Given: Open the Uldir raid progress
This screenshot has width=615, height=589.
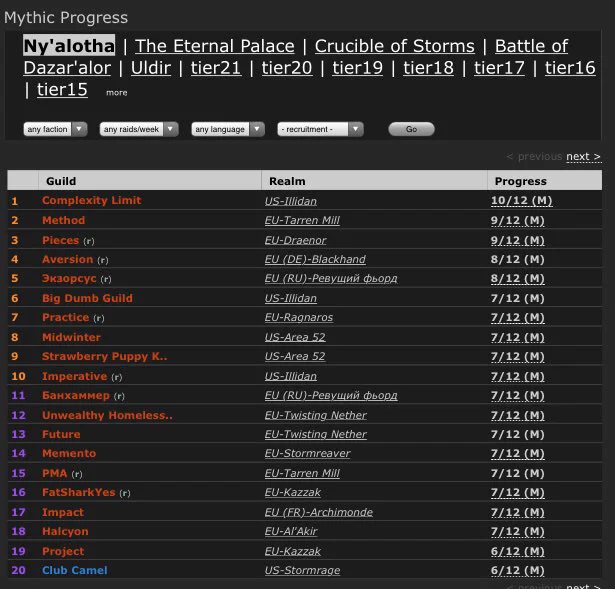Looking at the screenshot, I should (151, 68).
